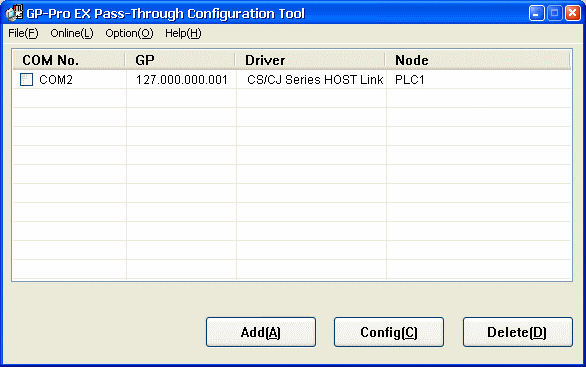
Task: Click the Node column header
Action: (x=478, y=60)
